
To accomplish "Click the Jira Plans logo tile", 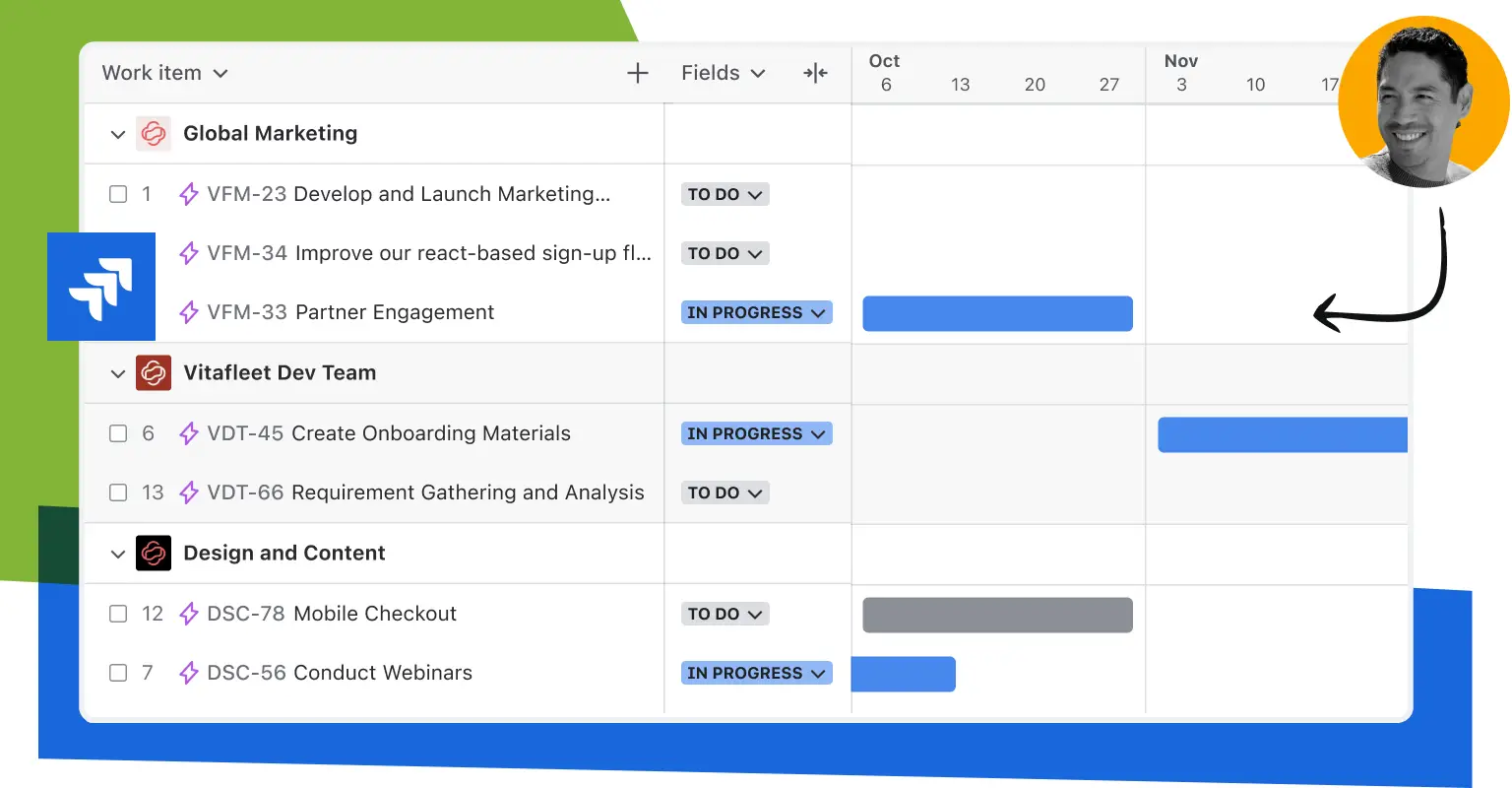I will pyautogui.click(x=101, y=287).
